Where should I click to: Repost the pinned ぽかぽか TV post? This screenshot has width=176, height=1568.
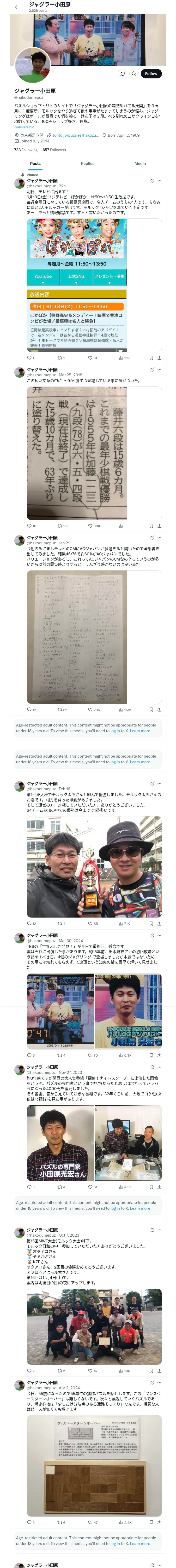(x=61, y=358)
